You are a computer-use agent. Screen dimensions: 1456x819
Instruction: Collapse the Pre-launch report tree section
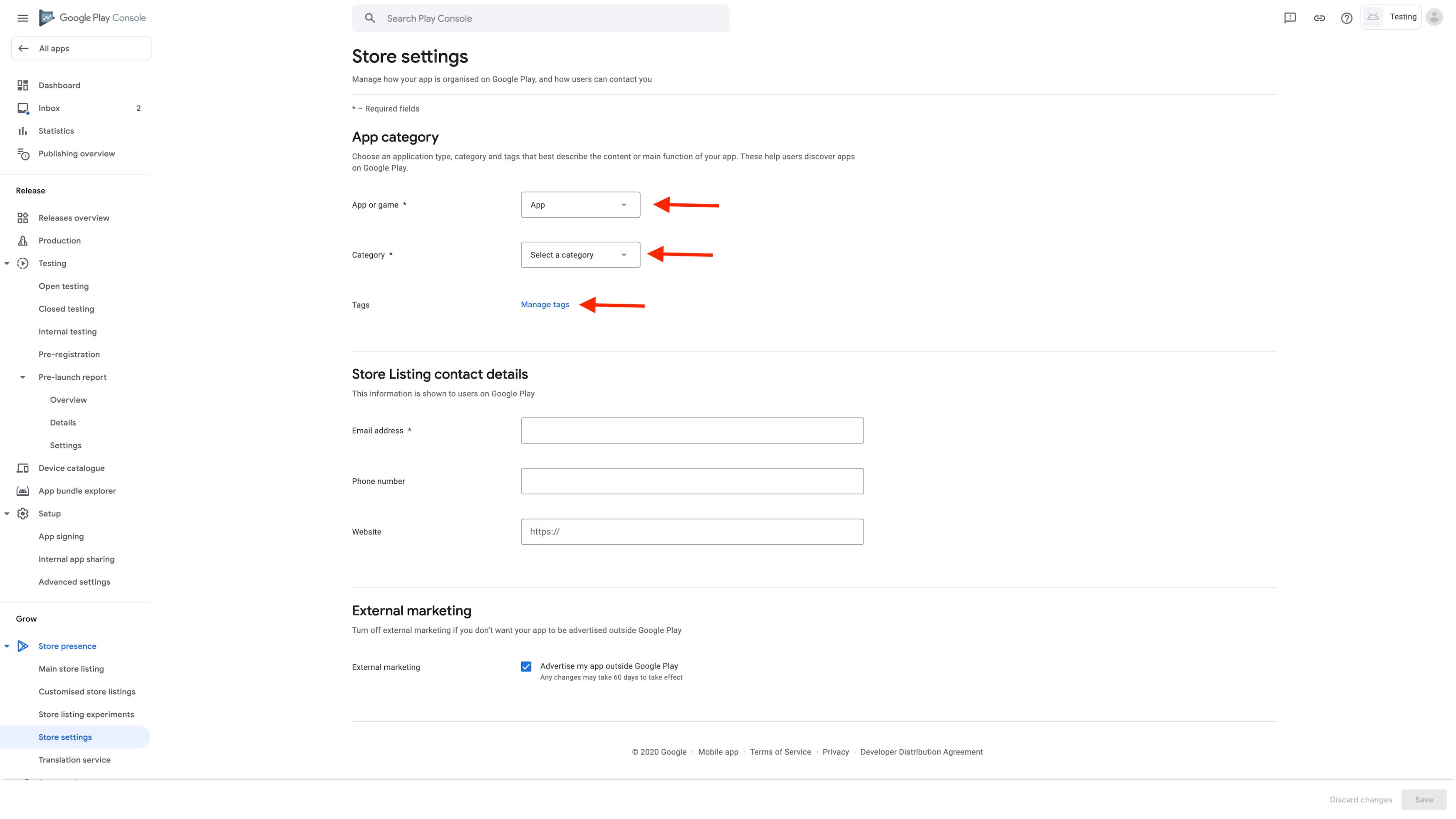pos(22,377)
